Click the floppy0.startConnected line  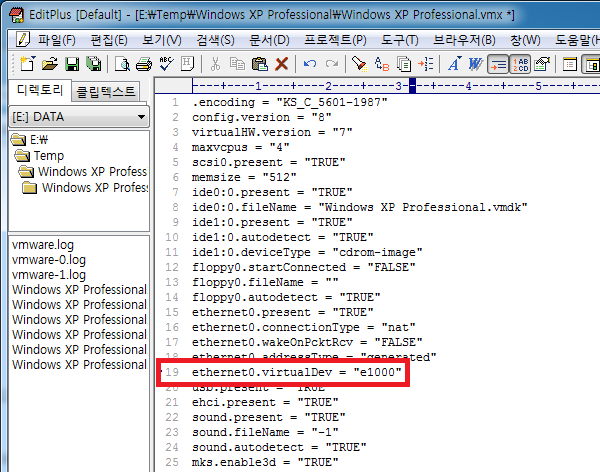[304, 267]
